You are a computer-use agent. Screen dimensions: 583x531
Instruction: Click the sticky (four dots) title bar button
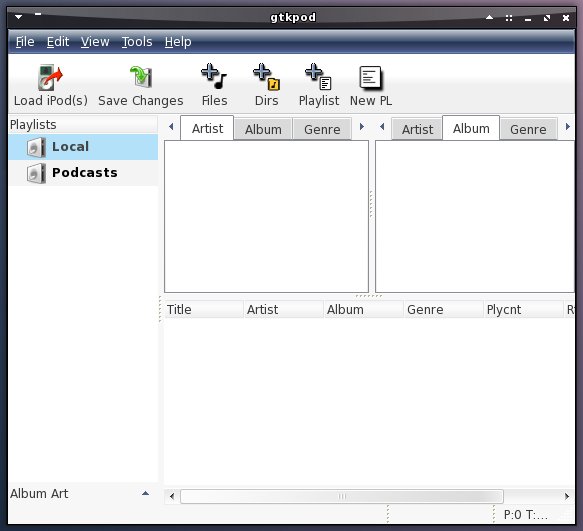click(x=509, y=18)
